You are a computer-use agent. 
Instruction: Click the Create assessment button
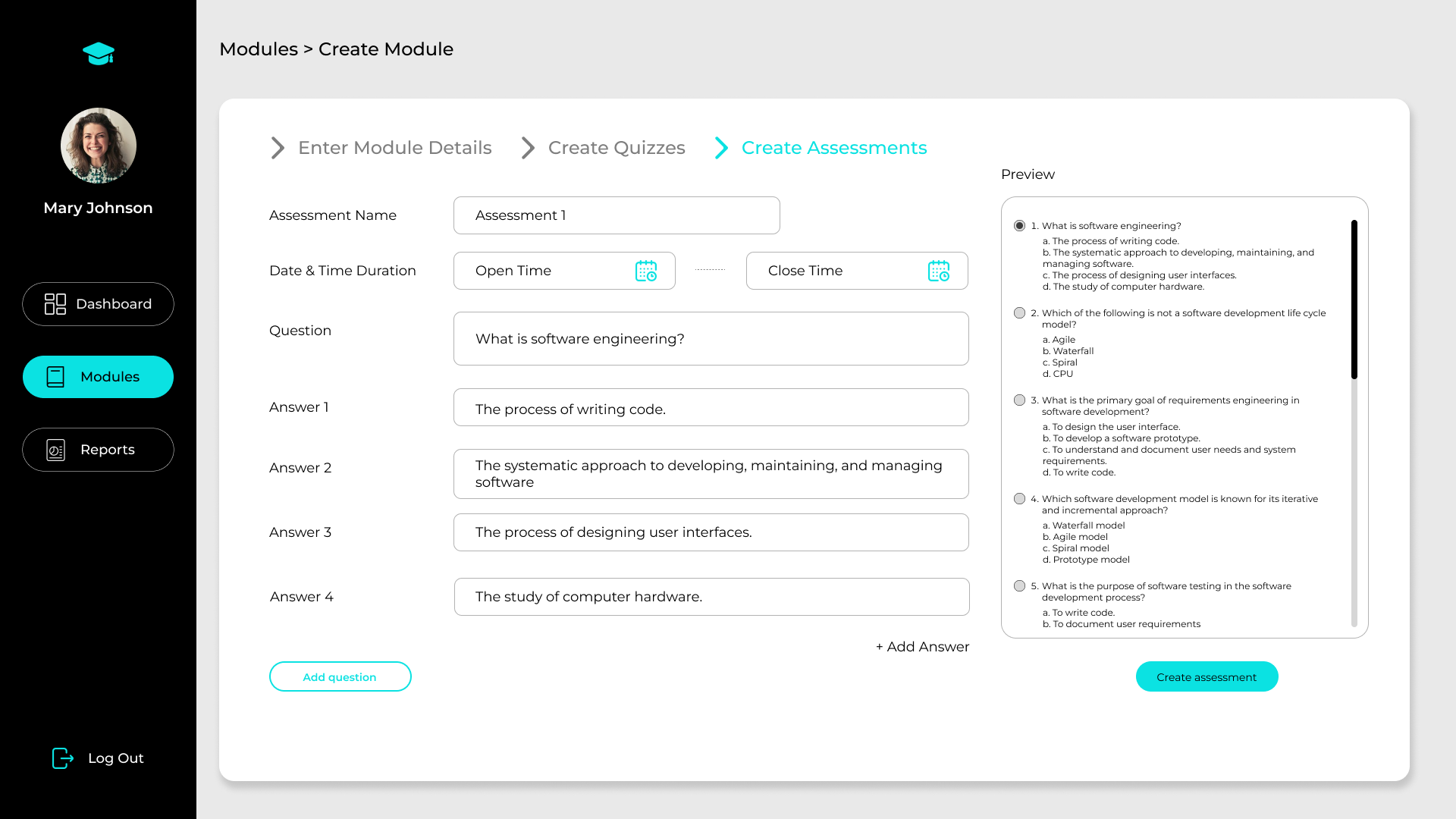pyautogui.click(x=1207, y=676)
